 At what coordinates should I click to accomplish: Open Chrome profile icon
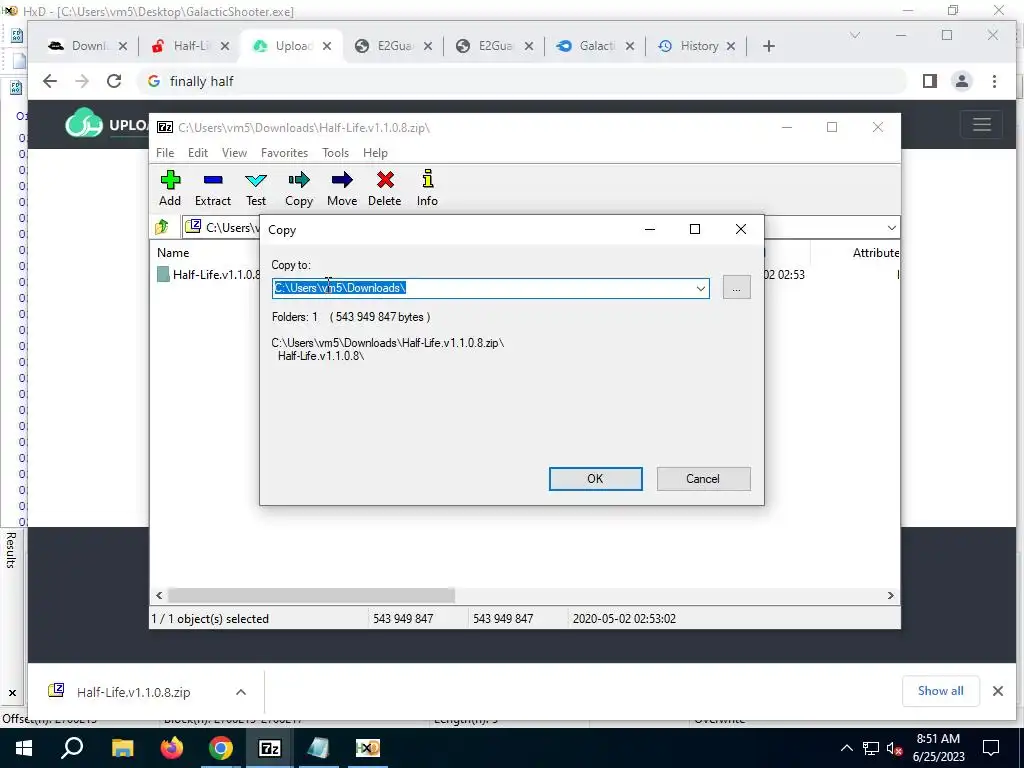[962, 81]
